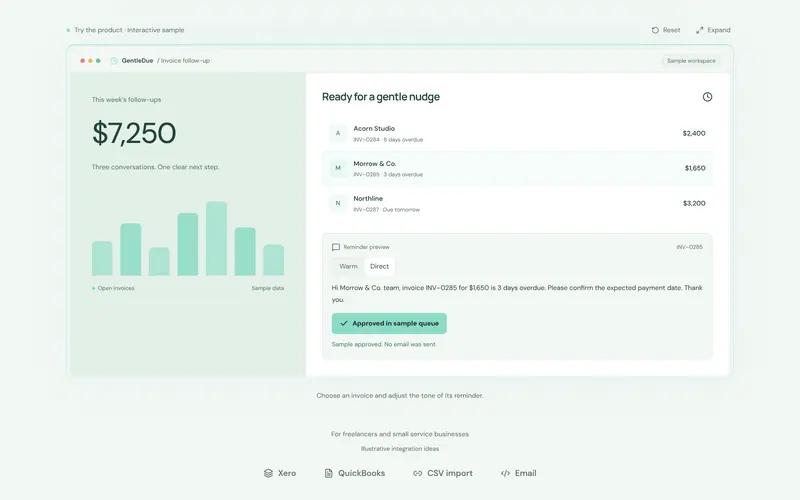The height and width of the screenshot is (500, 800).
Task: Click the Invoice follow-up breadcrumb
Action: (185, 61)
